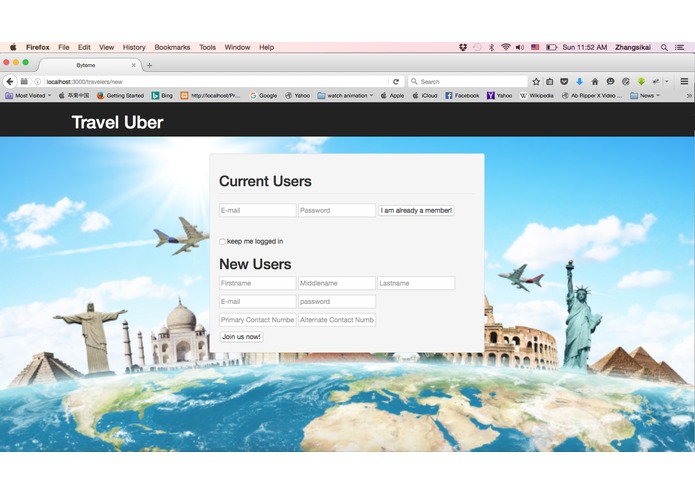Open the Edit menu
The width and height of the screenshot is (695, 494).
click(84, 47)
